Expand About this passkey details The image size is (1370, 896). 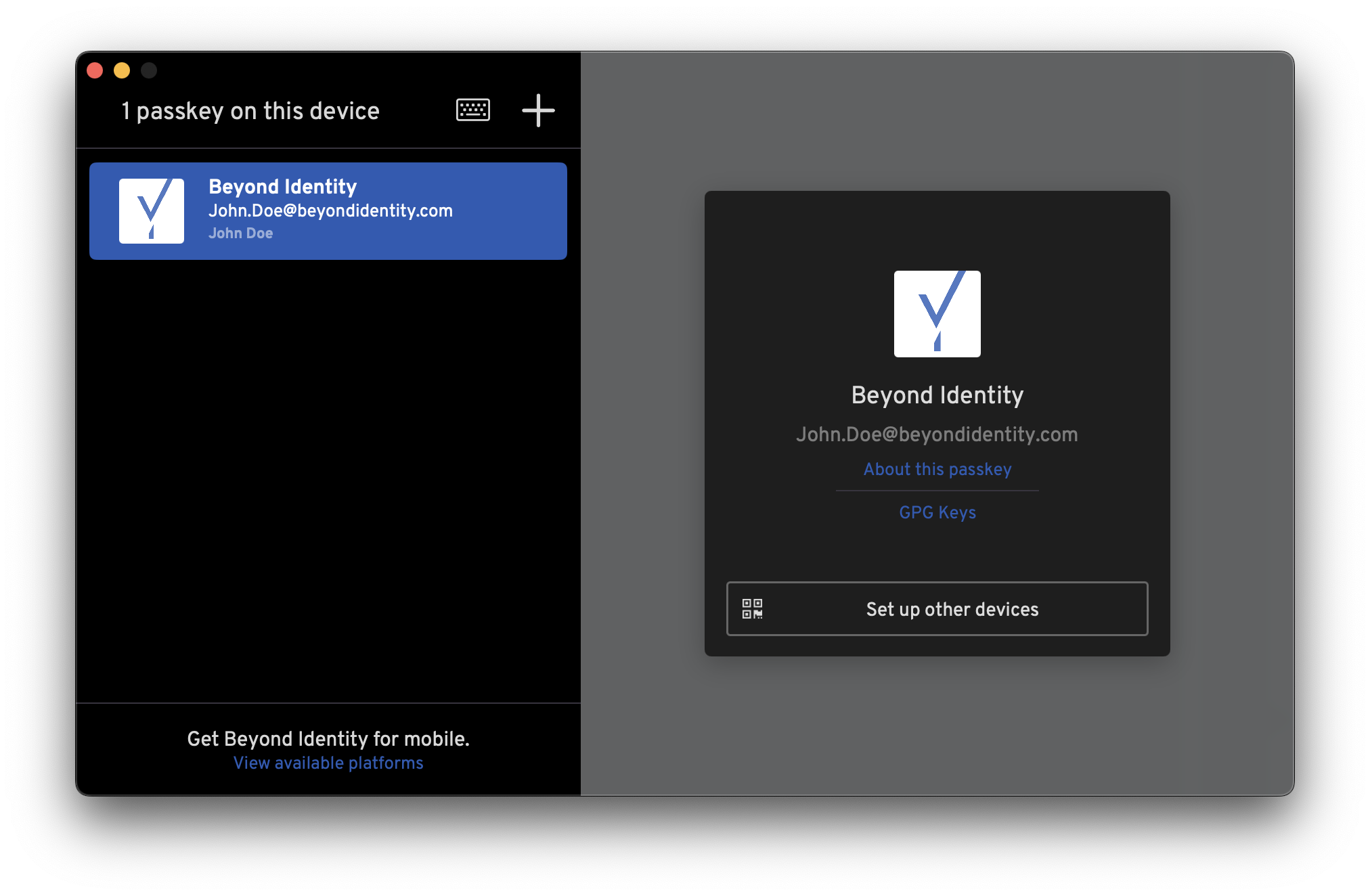click(x=937, y=468)
